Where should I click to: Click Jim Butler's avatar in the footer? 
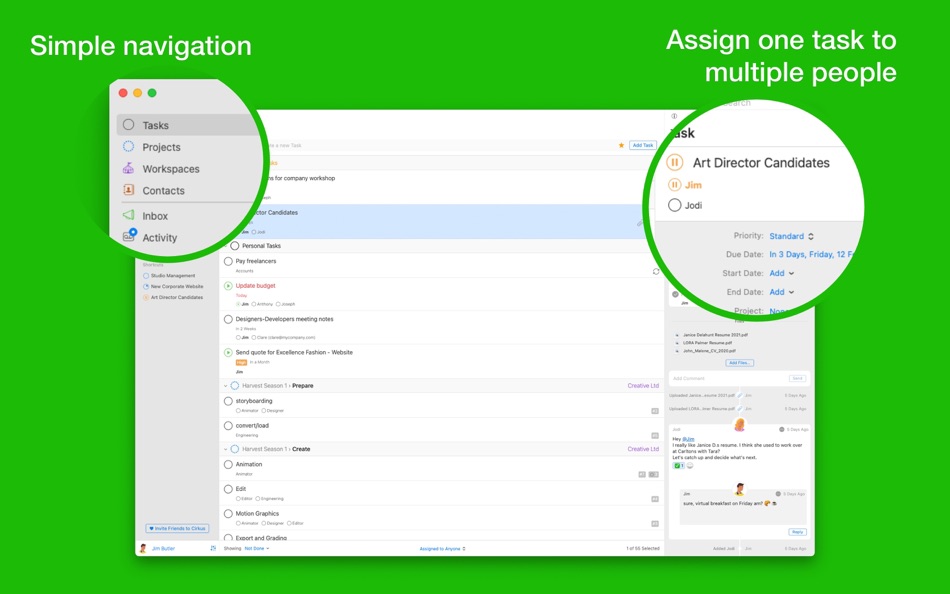point(143,549)
